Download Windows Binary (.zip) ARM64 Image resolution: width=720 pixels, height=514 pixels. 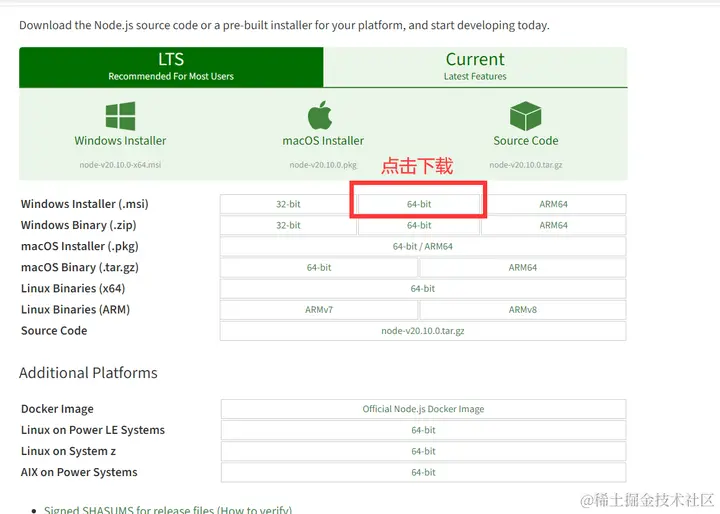pyautogui.click(x=553, y=225)
